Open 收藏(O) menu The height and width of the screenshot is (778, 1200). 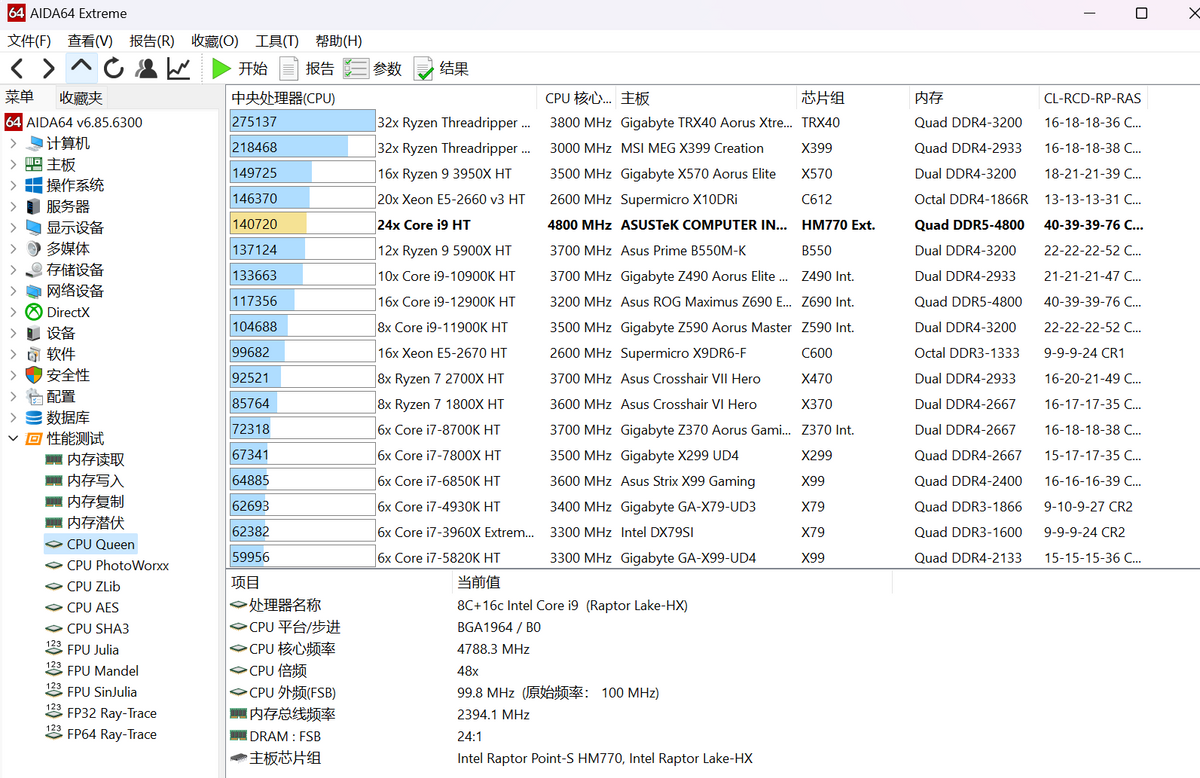pos(215,41)
